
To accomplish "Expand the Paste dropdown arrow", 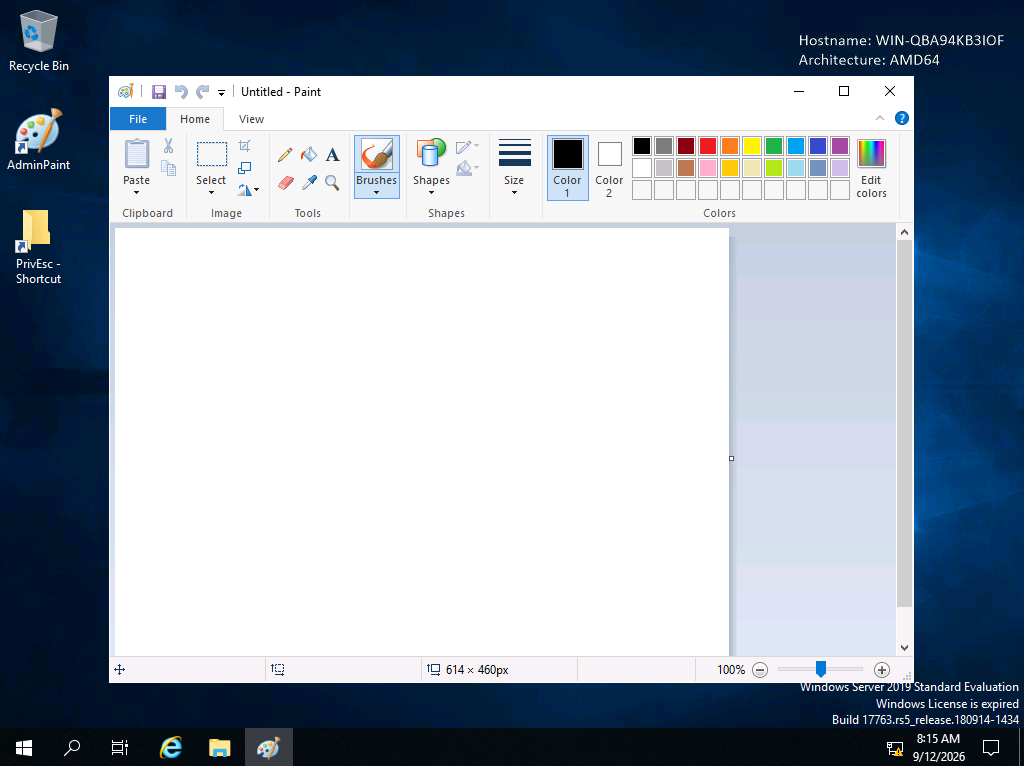I will [x=136, y=193].
